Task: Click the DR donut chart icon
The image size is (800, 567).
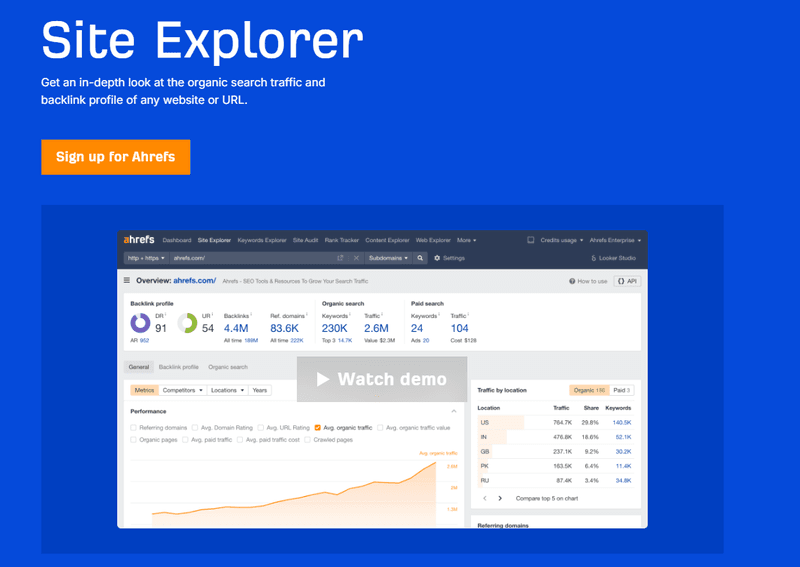Action: point(140,323)
